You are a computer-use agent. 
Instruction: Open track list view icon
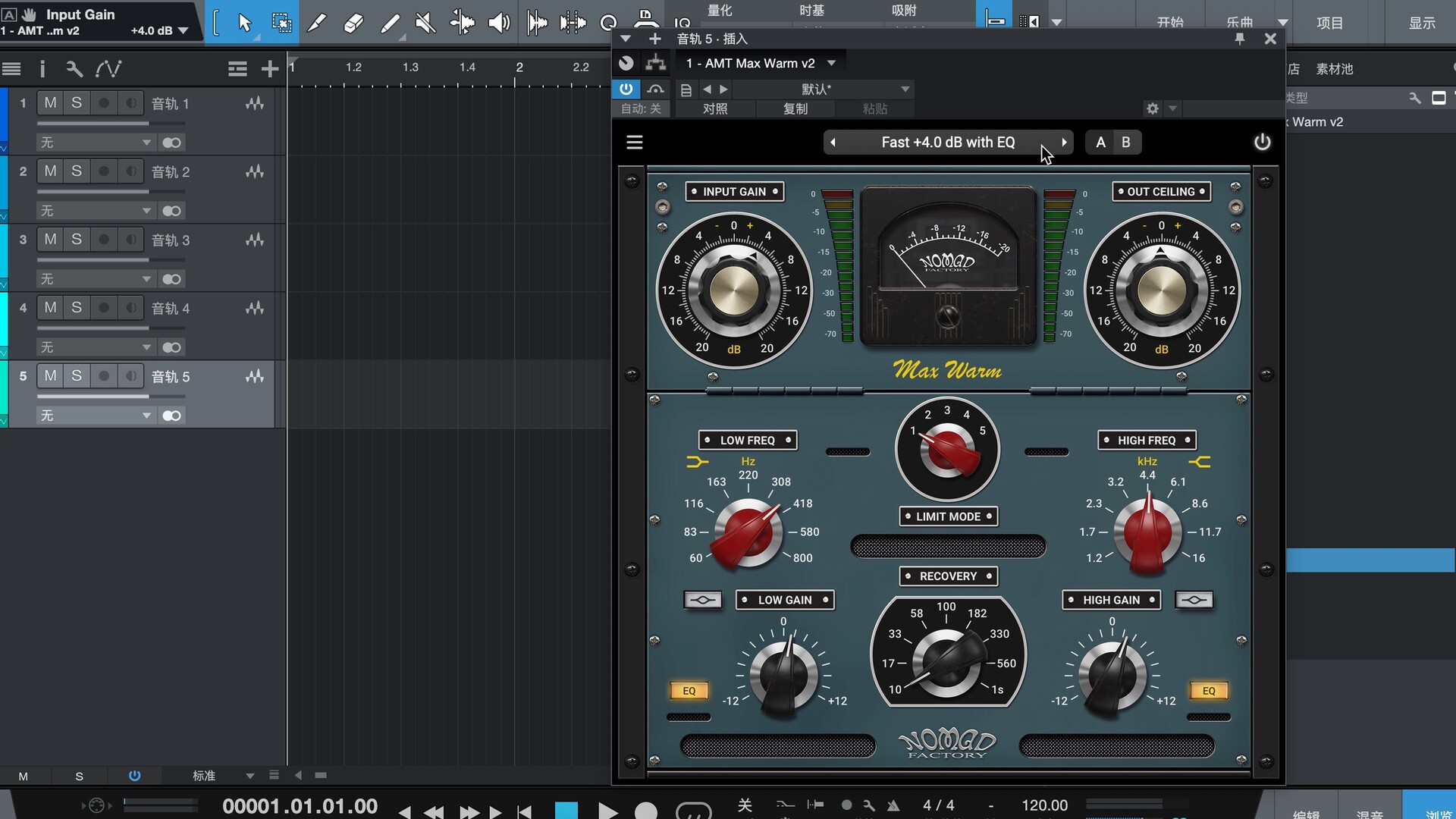11,69
